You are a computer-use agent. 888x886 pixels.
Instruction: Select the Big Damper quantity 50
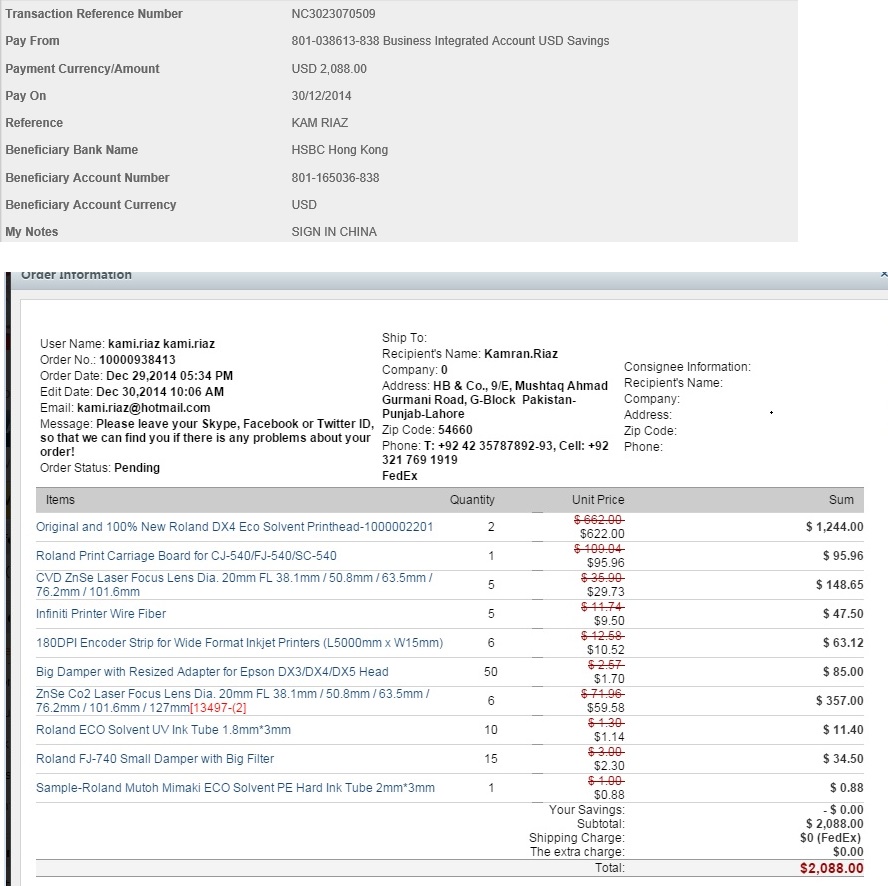point(490,671)
